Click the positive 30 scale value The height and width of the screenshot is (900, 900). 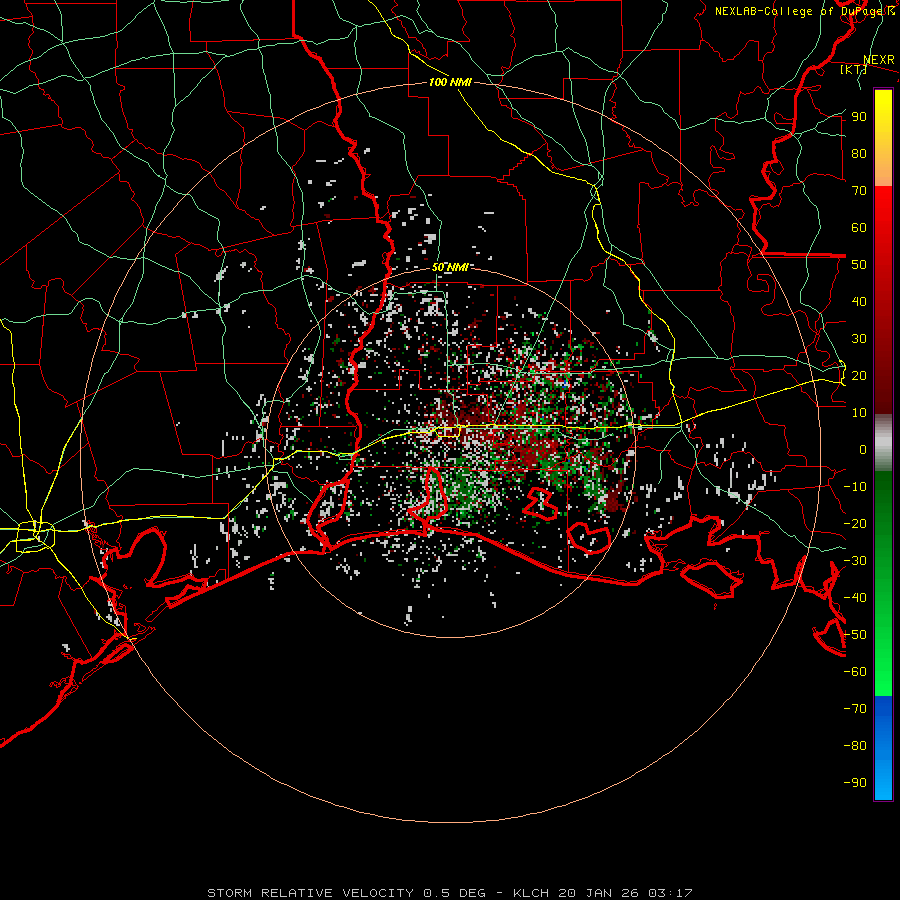click(x=859, y=339)
